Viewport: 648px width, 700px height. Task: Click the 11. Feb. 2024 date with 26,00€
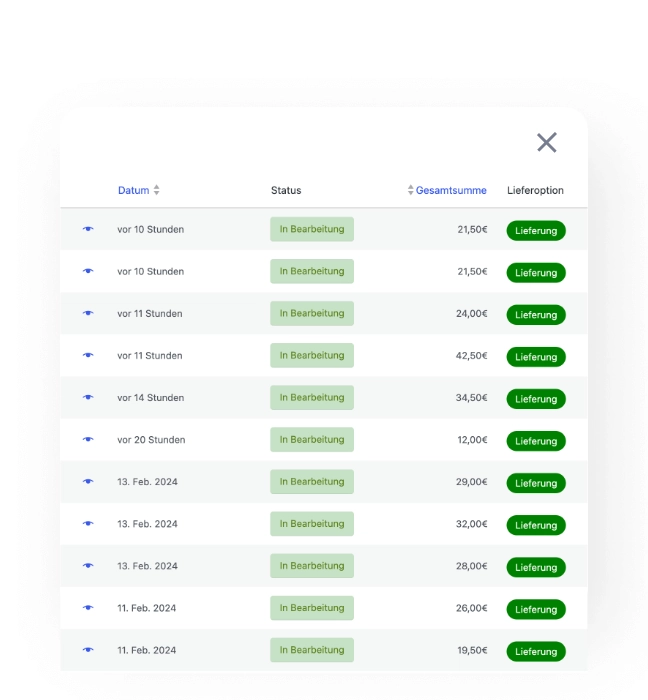tap(146, 608)
